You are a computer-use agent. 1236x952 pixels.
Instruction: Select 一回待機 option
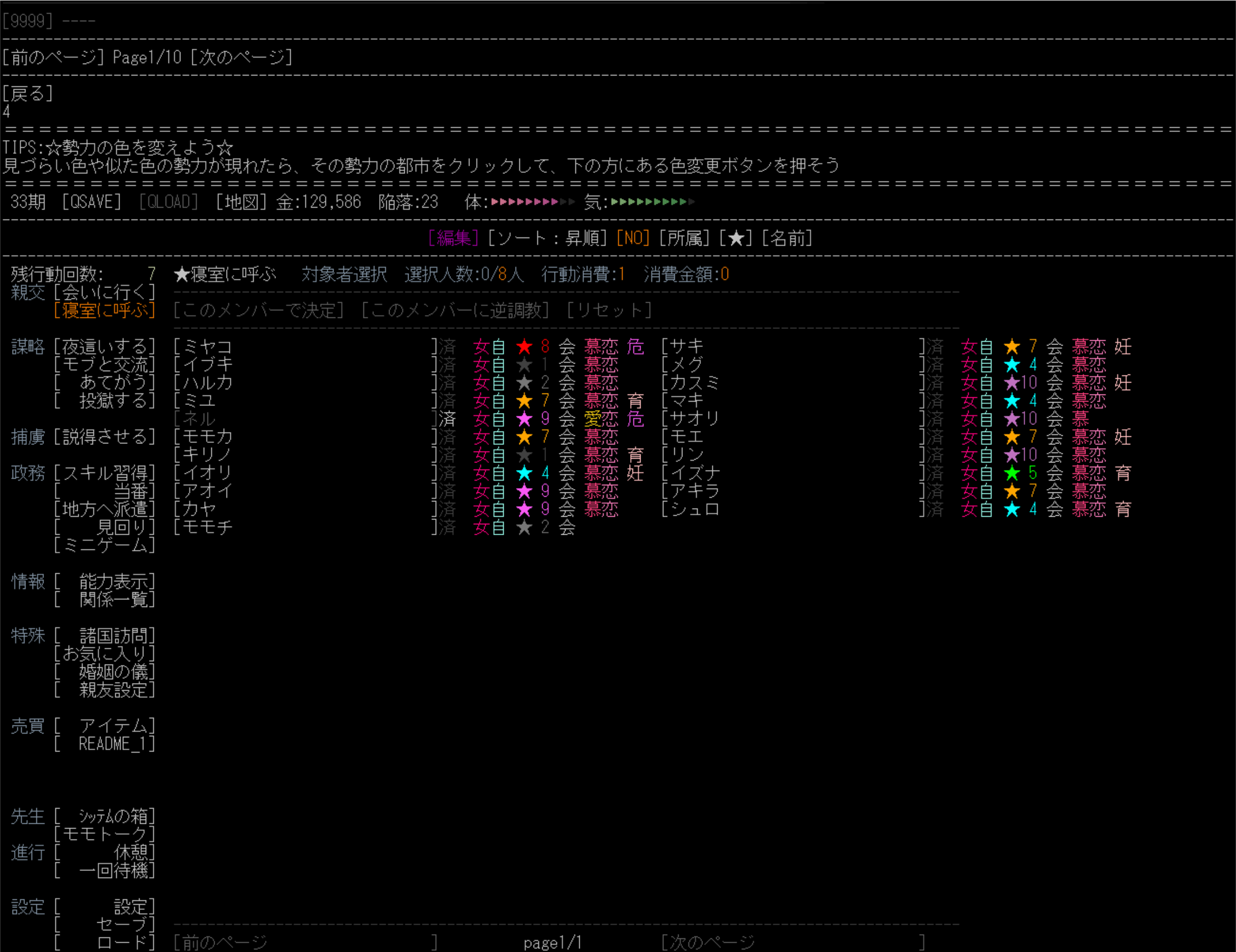[105, 870]
